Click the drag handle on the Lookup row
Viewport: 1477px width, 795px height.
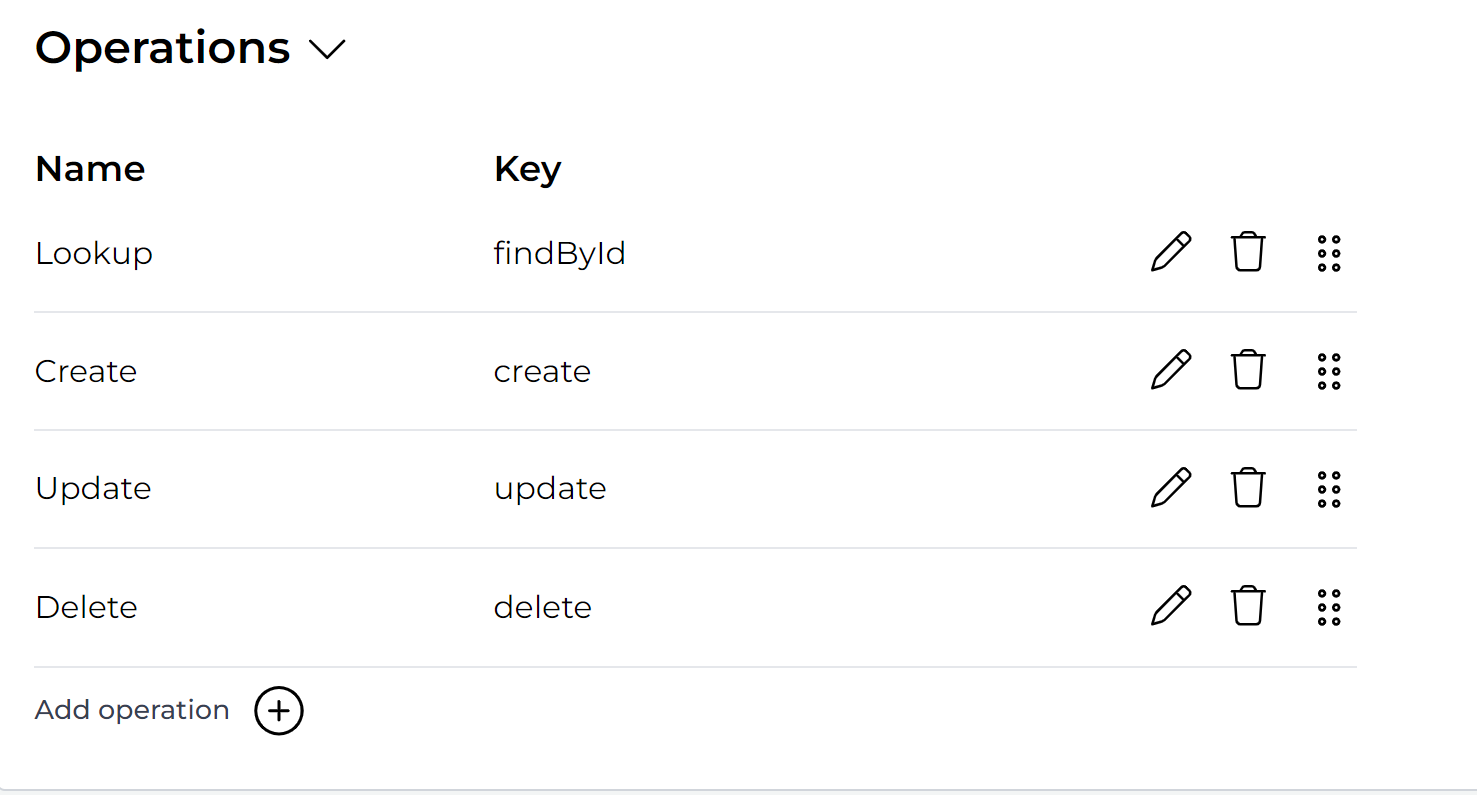[1330, 252]
